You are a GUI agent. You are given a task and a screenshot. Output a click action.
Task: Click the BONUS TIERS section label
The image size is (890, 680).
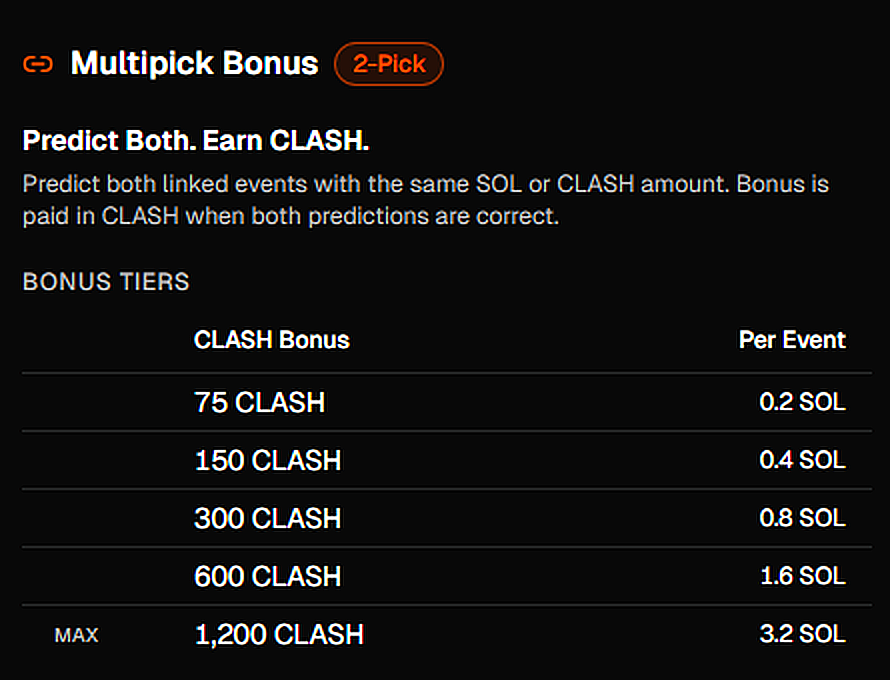106,282
